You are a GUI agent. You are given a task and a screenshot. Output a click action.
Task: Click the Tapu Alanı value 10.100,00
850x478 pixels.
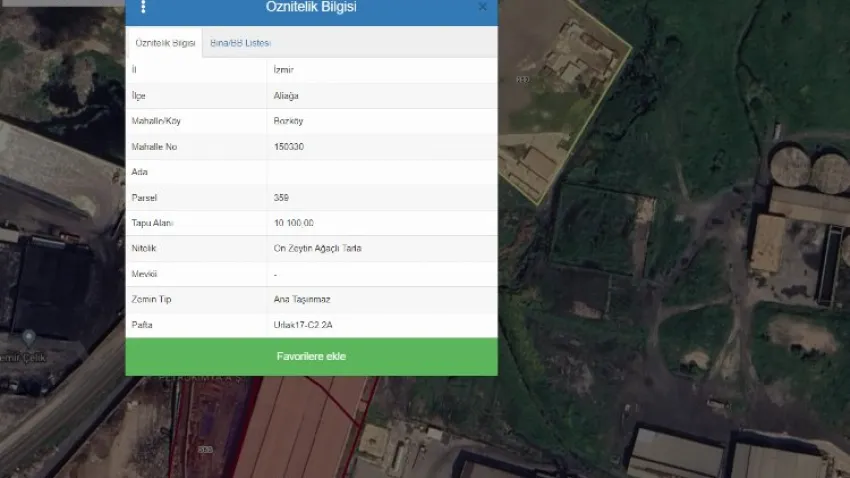pos(294,223)
